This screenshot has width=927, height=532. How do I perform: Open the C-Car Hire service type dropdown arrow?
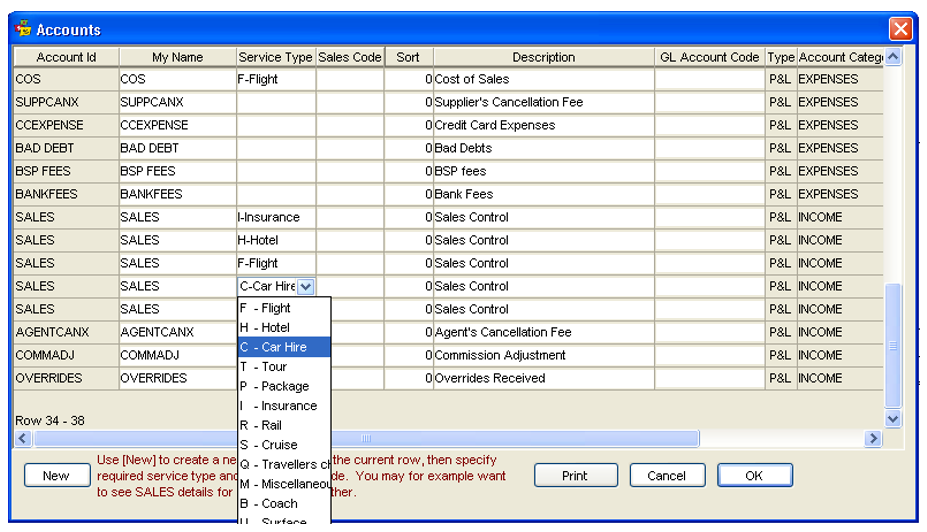tap(306, 287)
